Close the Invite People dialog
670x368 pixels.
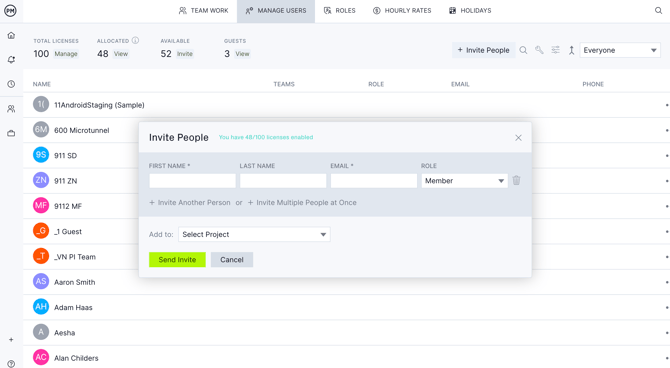tap(518, 138)
